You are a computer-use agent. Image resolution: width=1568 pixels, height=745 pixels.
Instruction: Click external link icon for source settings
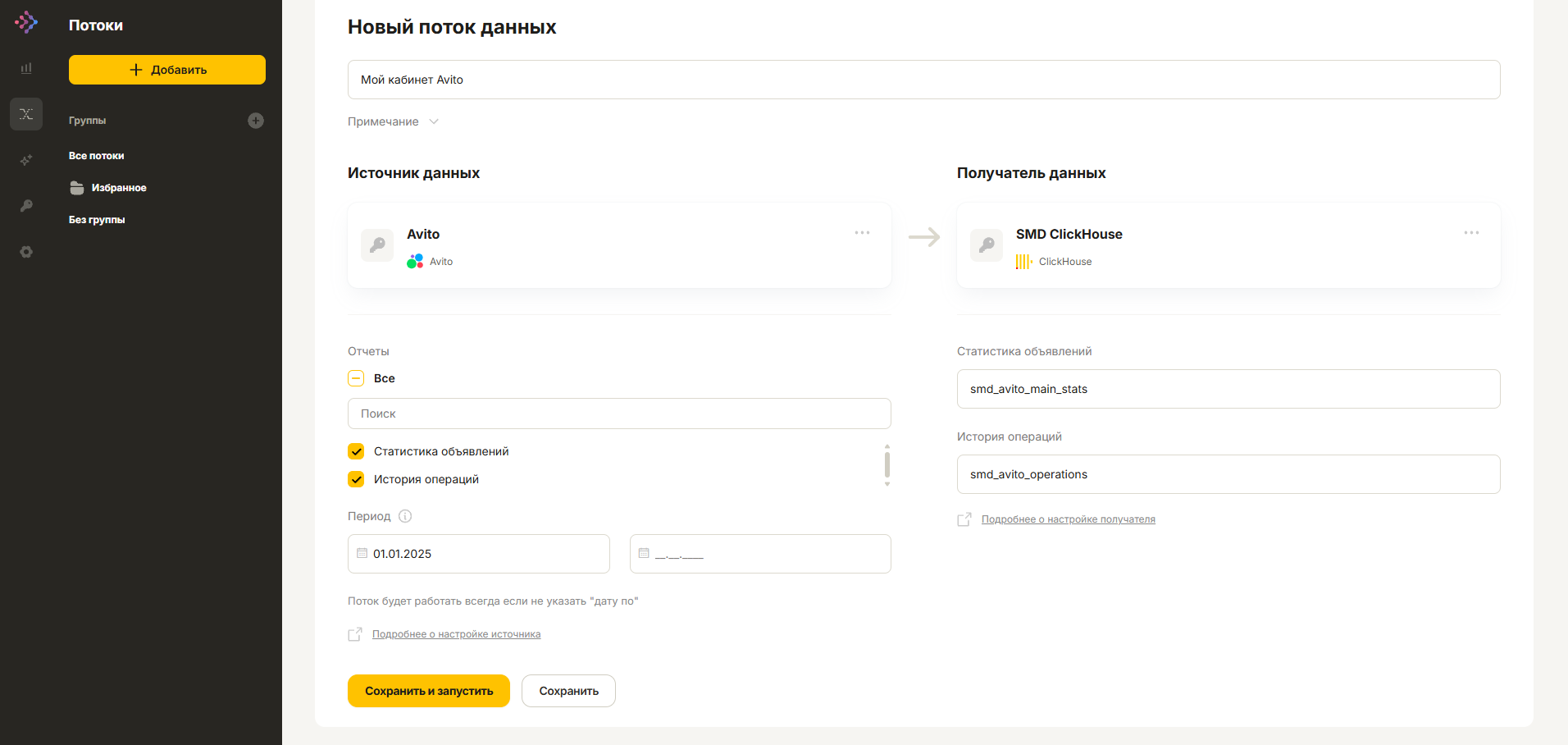[x=355, y=634]
